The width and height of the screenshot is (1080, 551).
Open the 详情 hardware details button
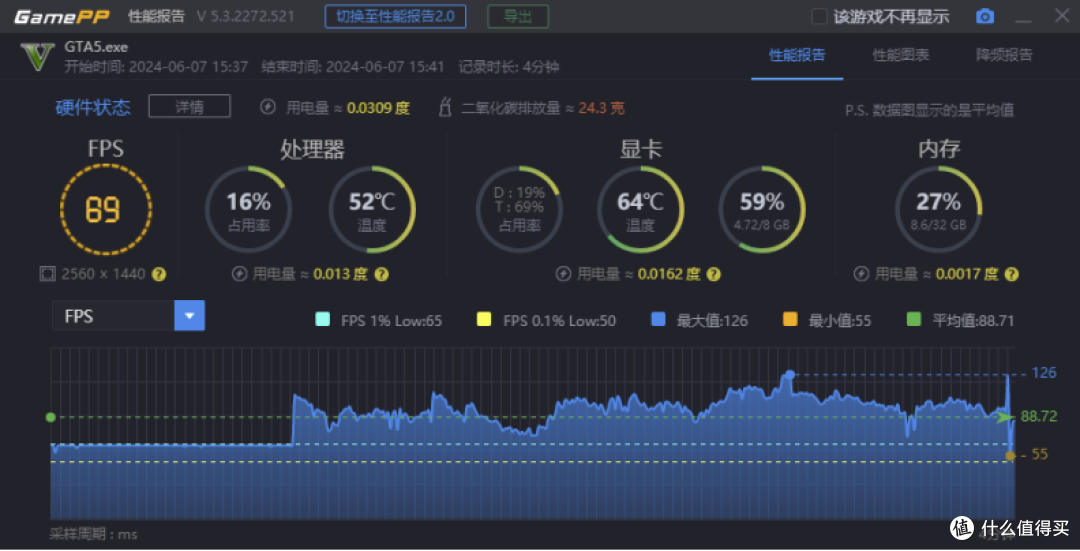pyautogui.click(x=189, y=107)
